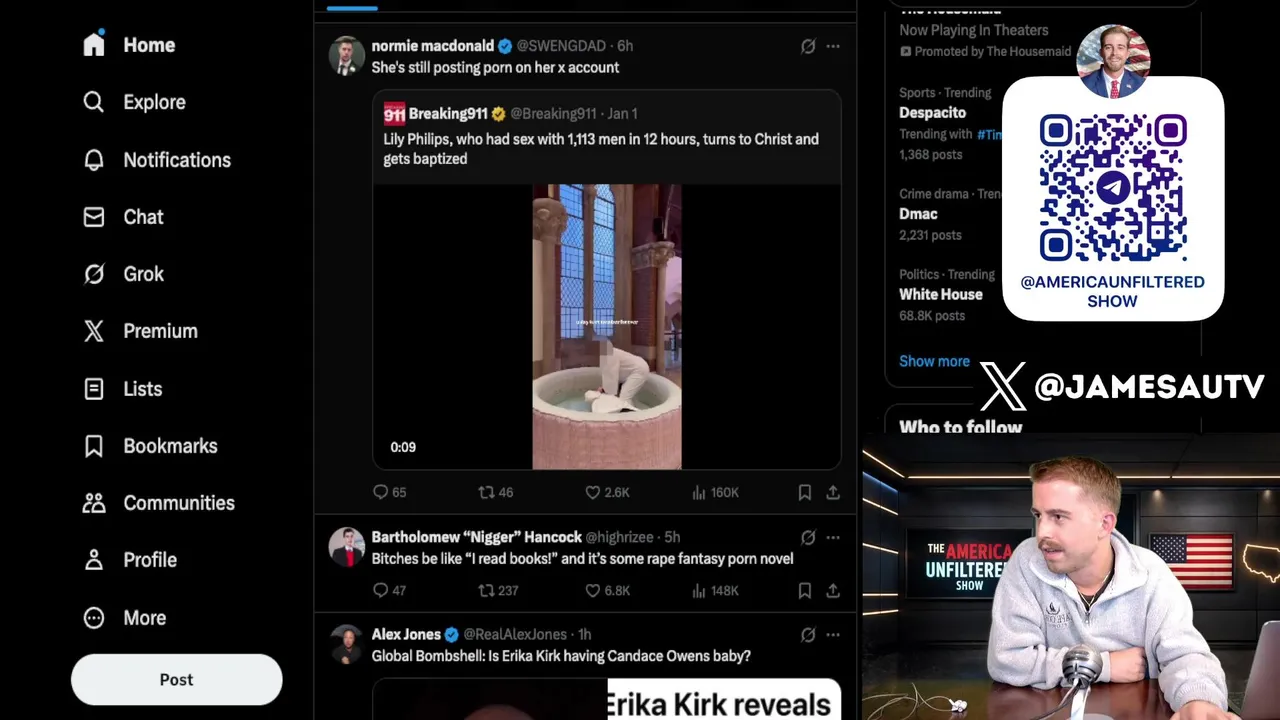Open more options on Alex Jones post

tap(833, 635)
